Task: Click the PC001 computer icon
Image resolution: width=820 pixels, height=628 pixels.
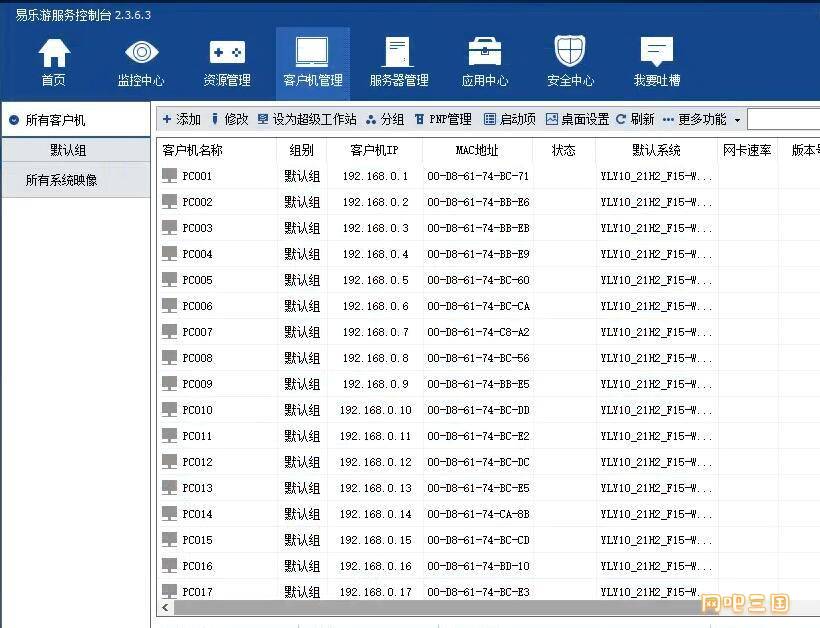Action: (x=169, y=176)
